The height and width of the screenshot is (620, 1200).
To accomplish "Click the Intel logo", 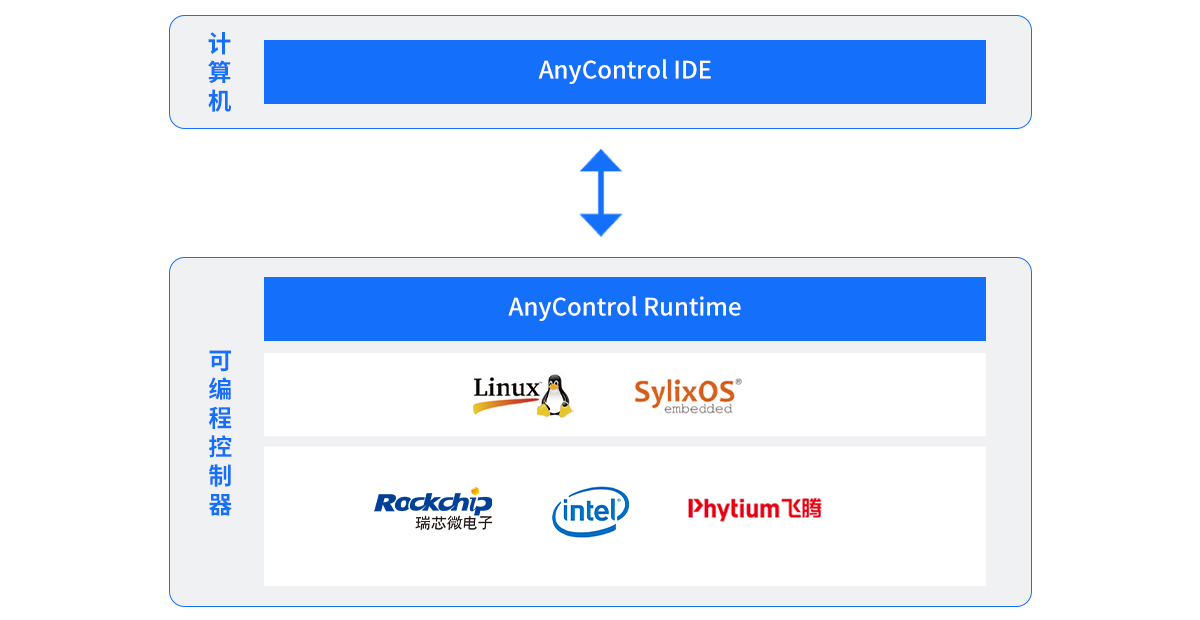I will [590, 511].
